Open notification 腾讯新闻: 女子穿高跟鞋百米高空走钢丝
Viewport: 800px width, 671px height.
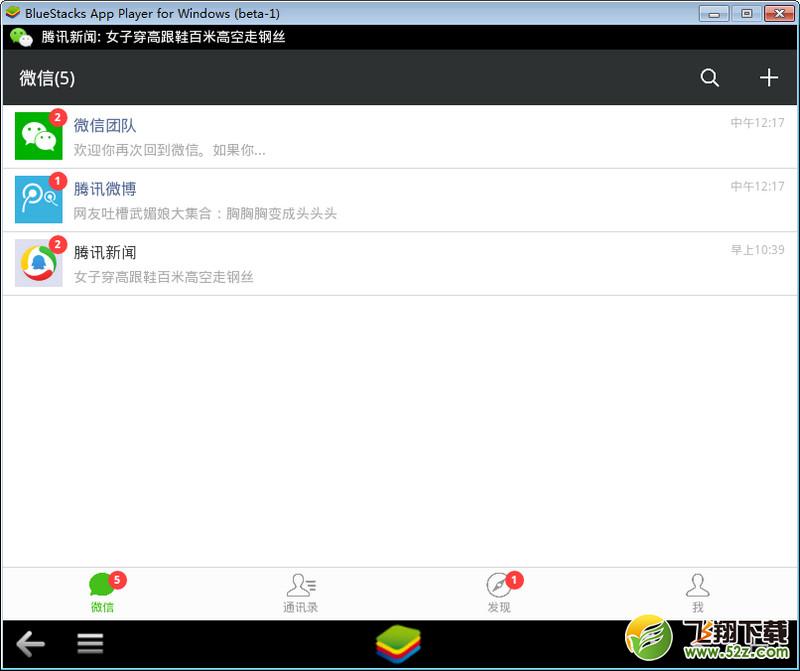point(163,37)
